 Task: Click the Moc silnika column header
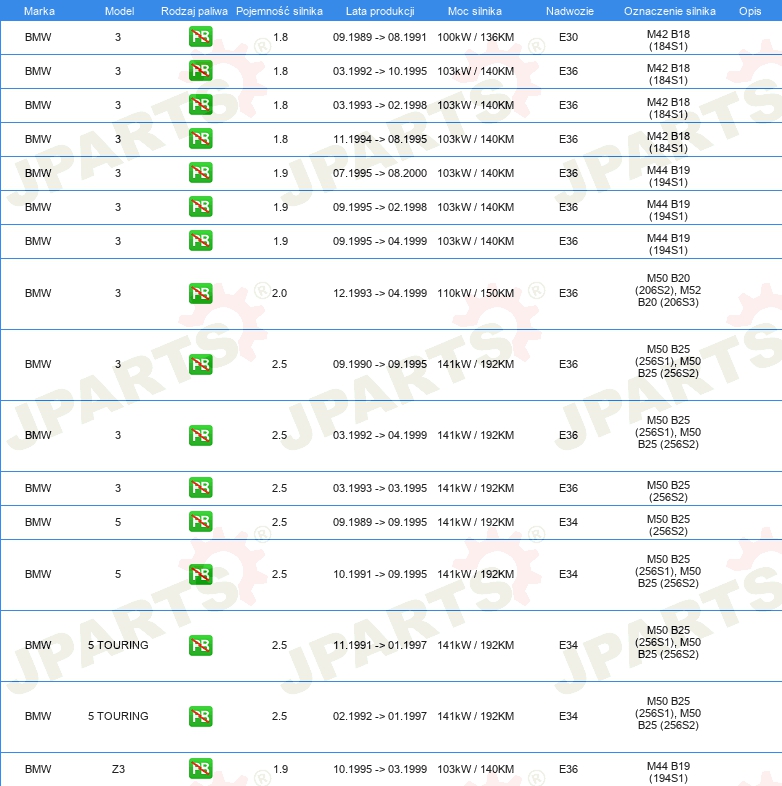pos(474,11)
